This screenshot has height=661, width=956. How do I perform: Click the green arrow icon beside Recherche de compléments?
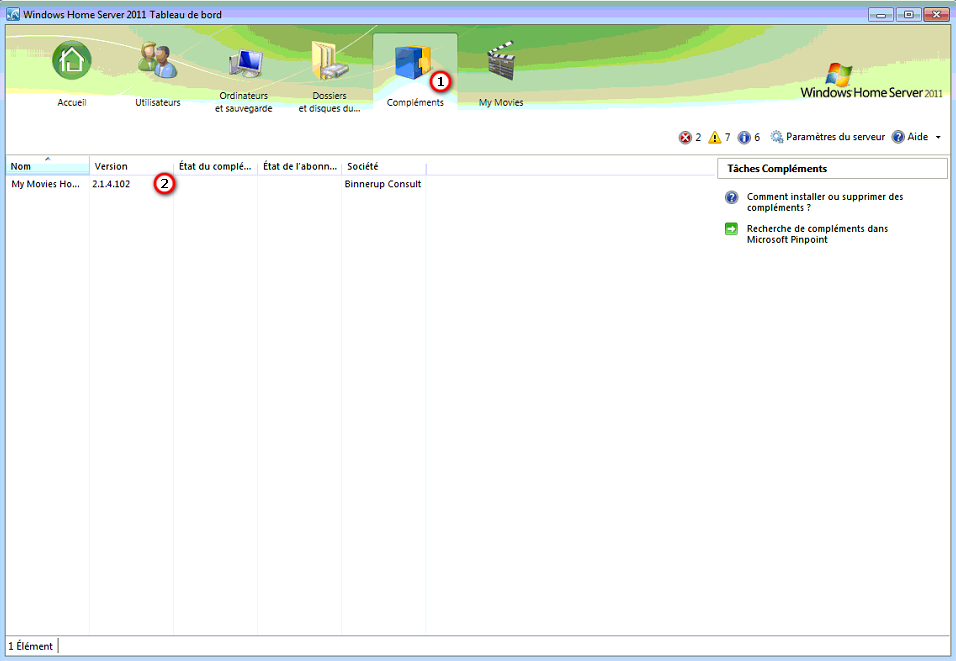[731, 229]
